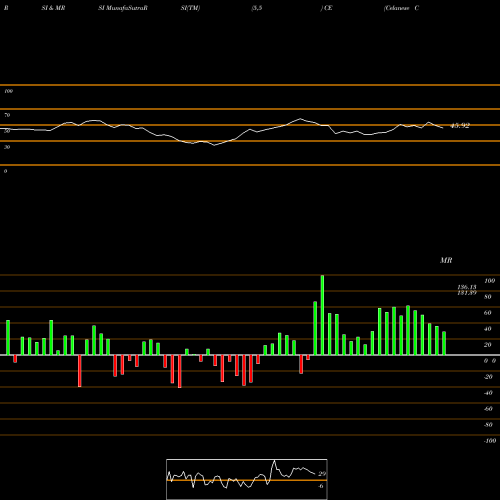500x500 pixels.
Task: Click the MR axis label -20
Action: (488, 377)
